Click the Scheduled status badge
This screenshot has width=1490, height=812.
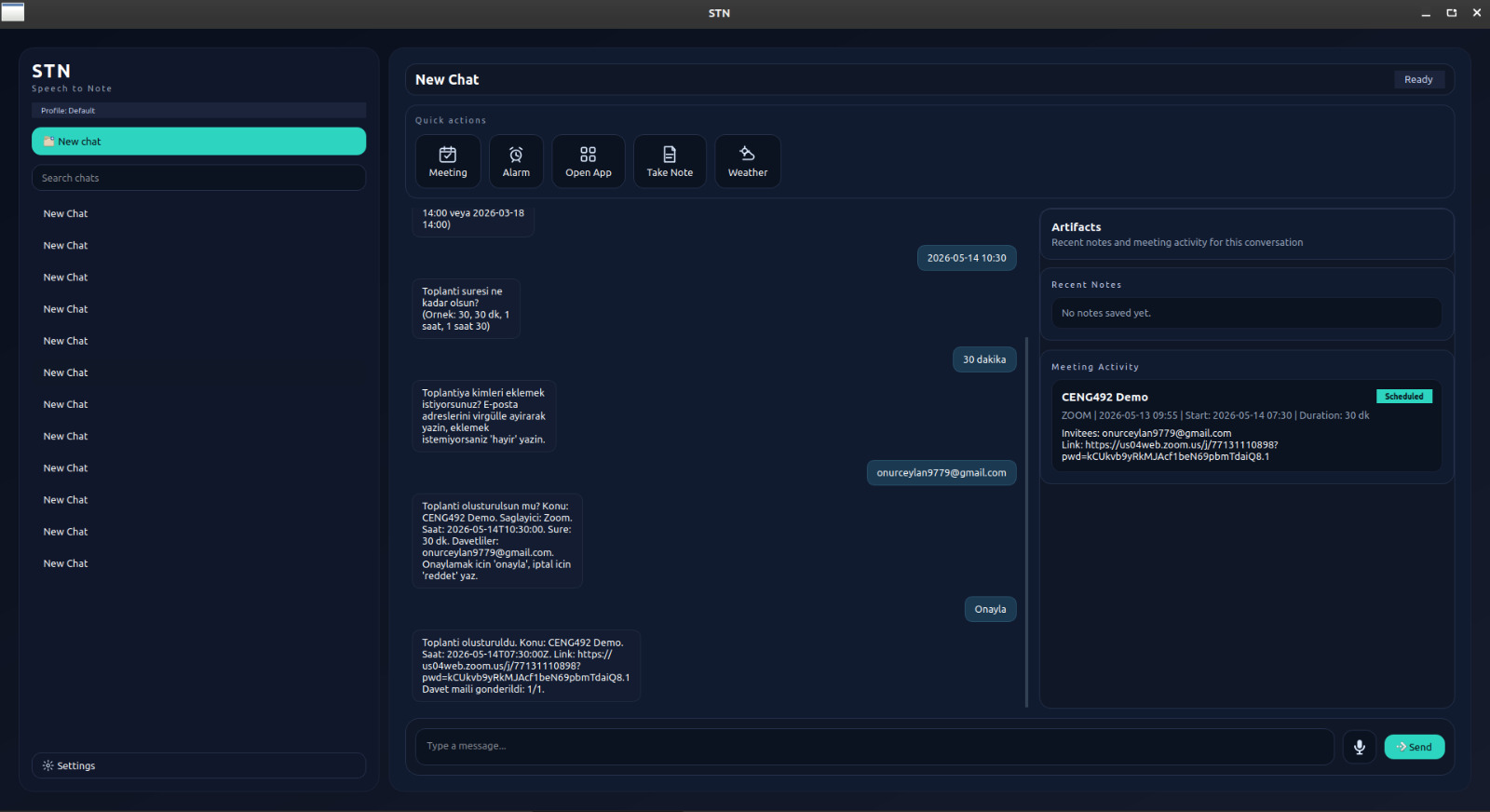(1403, 397)
